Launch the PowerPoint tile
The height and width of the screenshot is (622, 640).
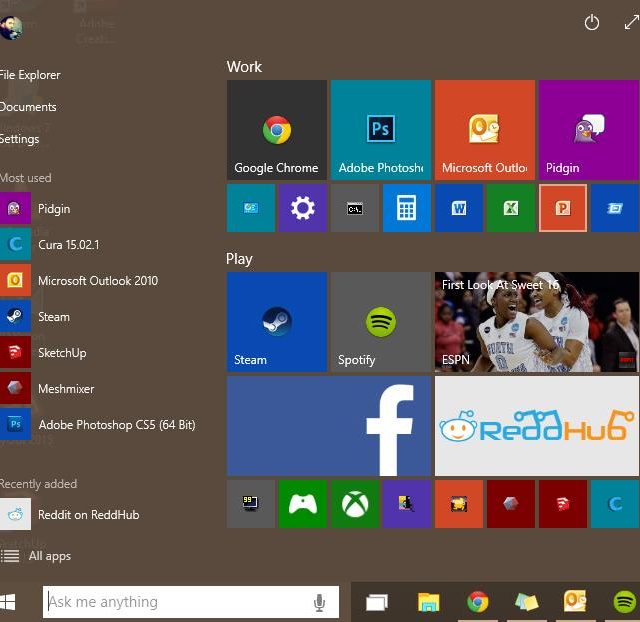[x=563, y=208]
